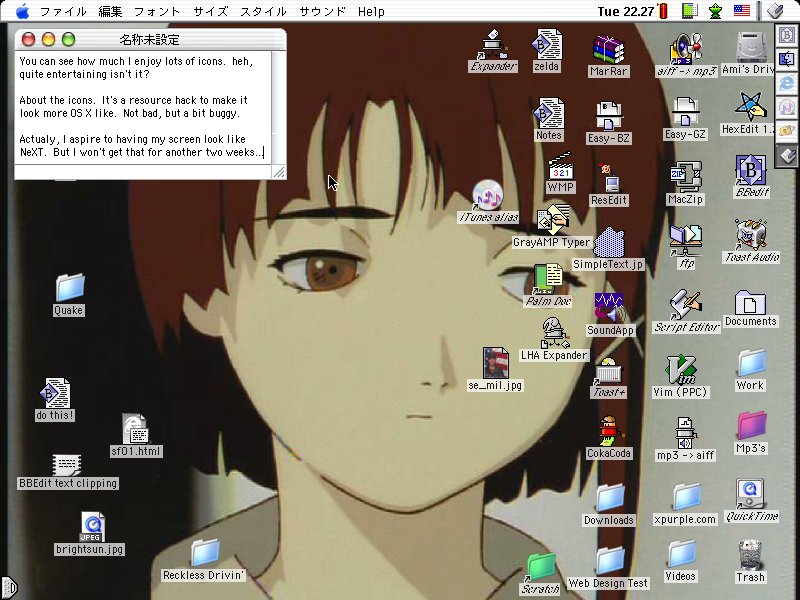
Task: Open the スタイル menu
Action: point(263,11)
